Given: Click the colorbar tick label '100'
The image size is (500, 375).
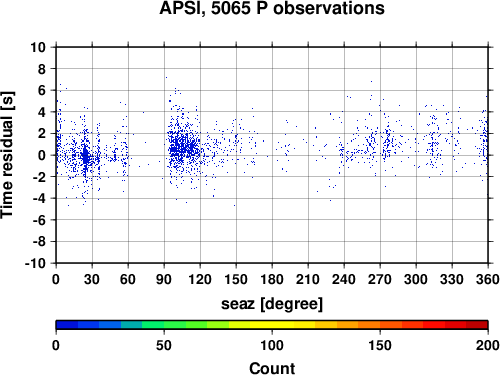Looking at the screenshot, I should [272, 345].
